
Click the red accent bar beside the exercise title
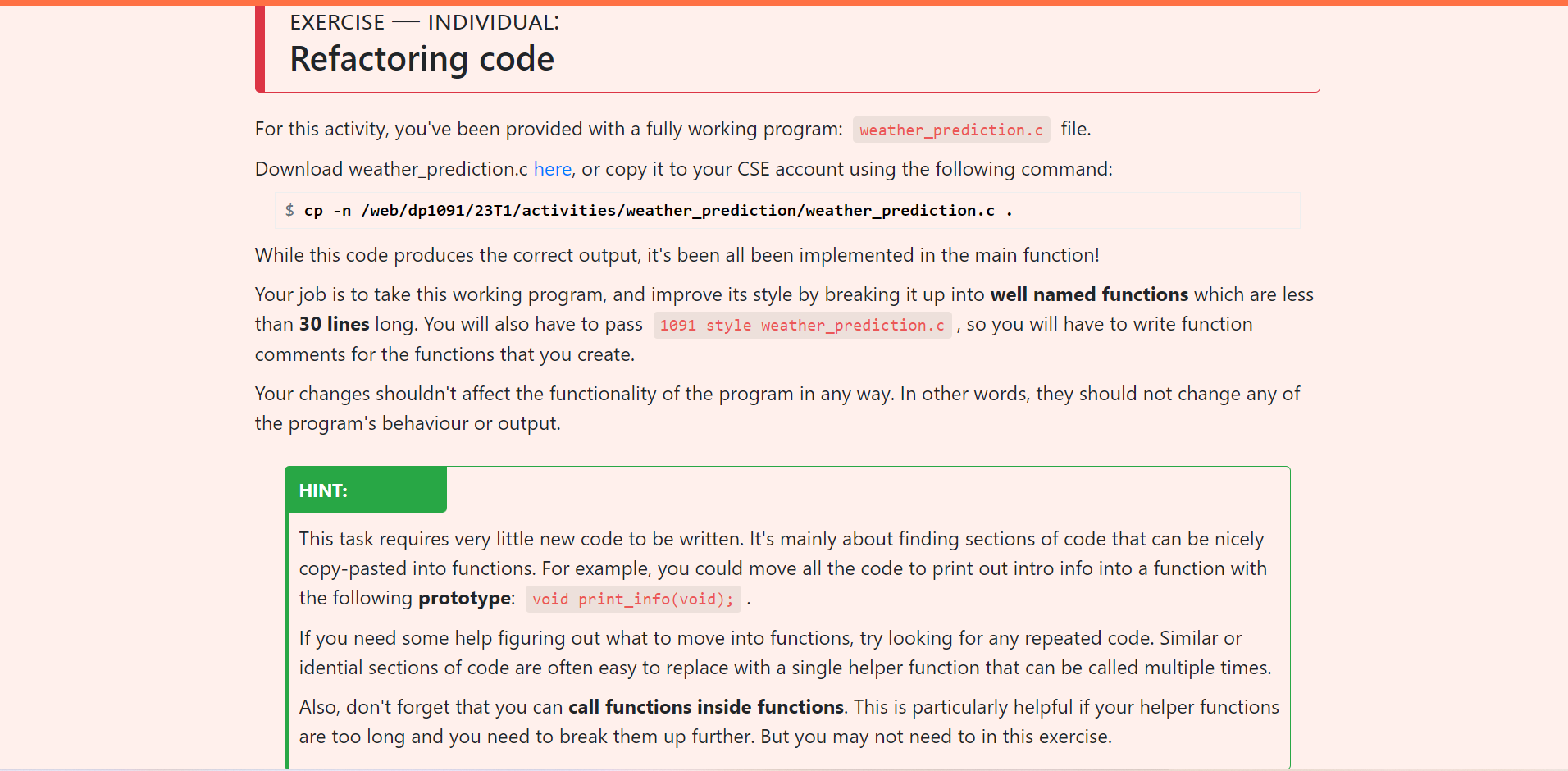259,47
